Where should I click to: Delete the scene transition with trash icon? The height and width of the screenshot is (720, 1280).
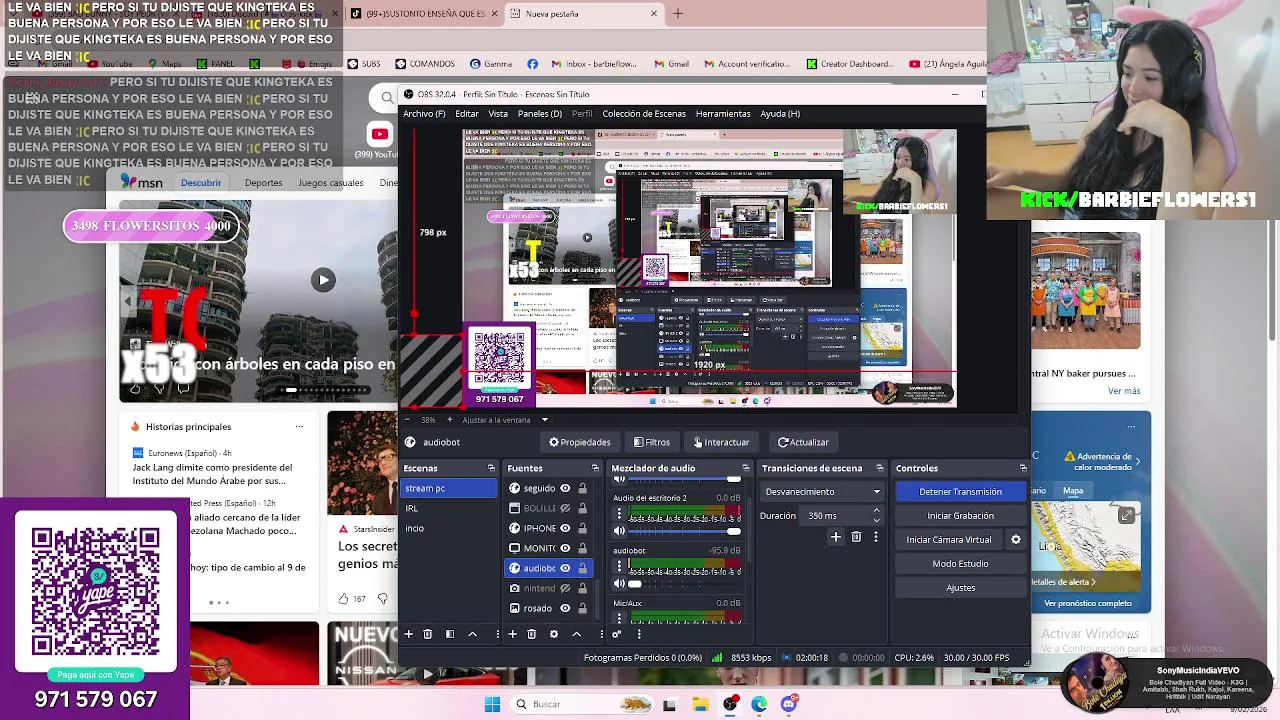tap(856, 537)
